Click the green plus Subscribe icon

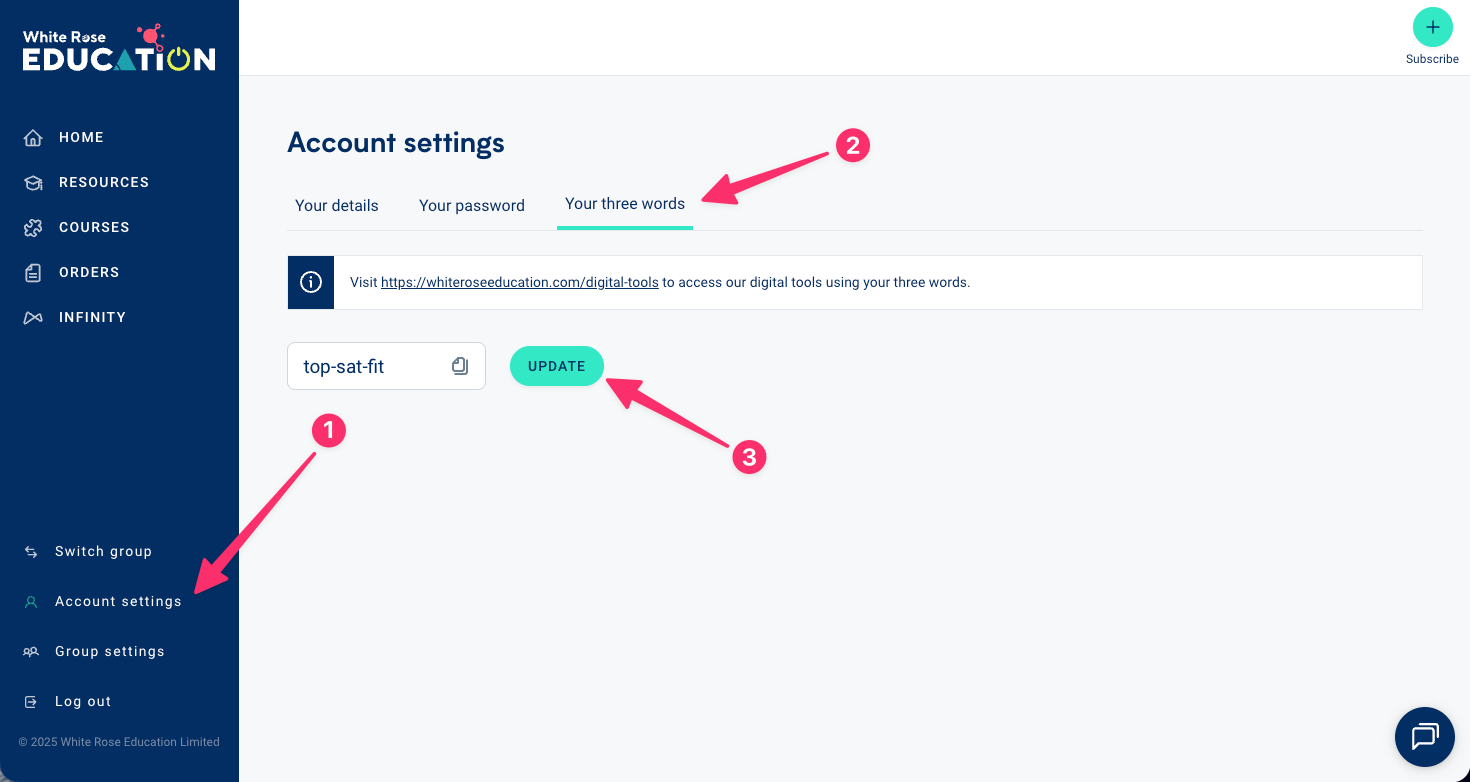click(x=1432, y=27)
